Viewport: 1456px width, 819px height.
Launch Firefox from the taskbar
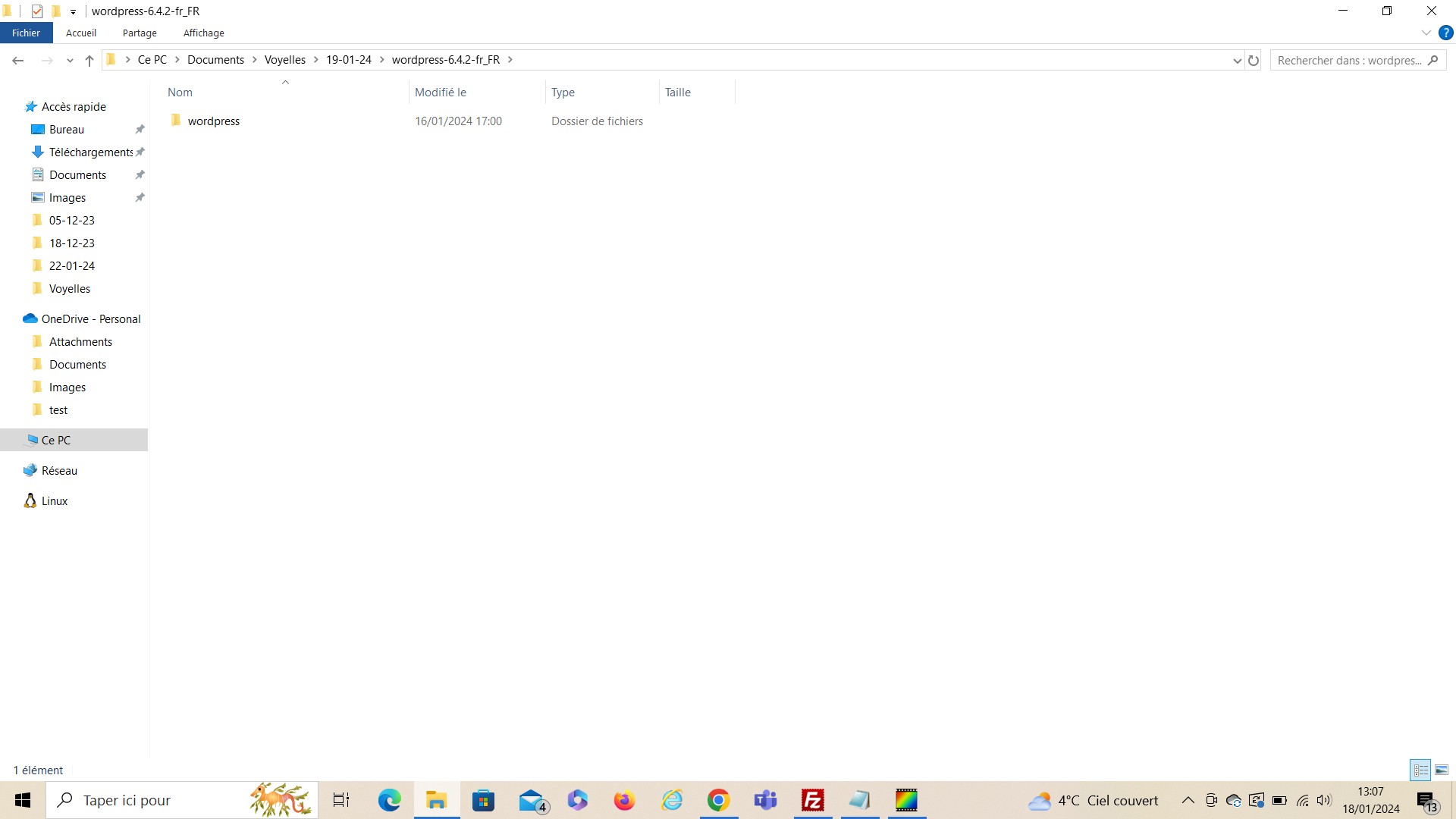click(x=624, y=800)
